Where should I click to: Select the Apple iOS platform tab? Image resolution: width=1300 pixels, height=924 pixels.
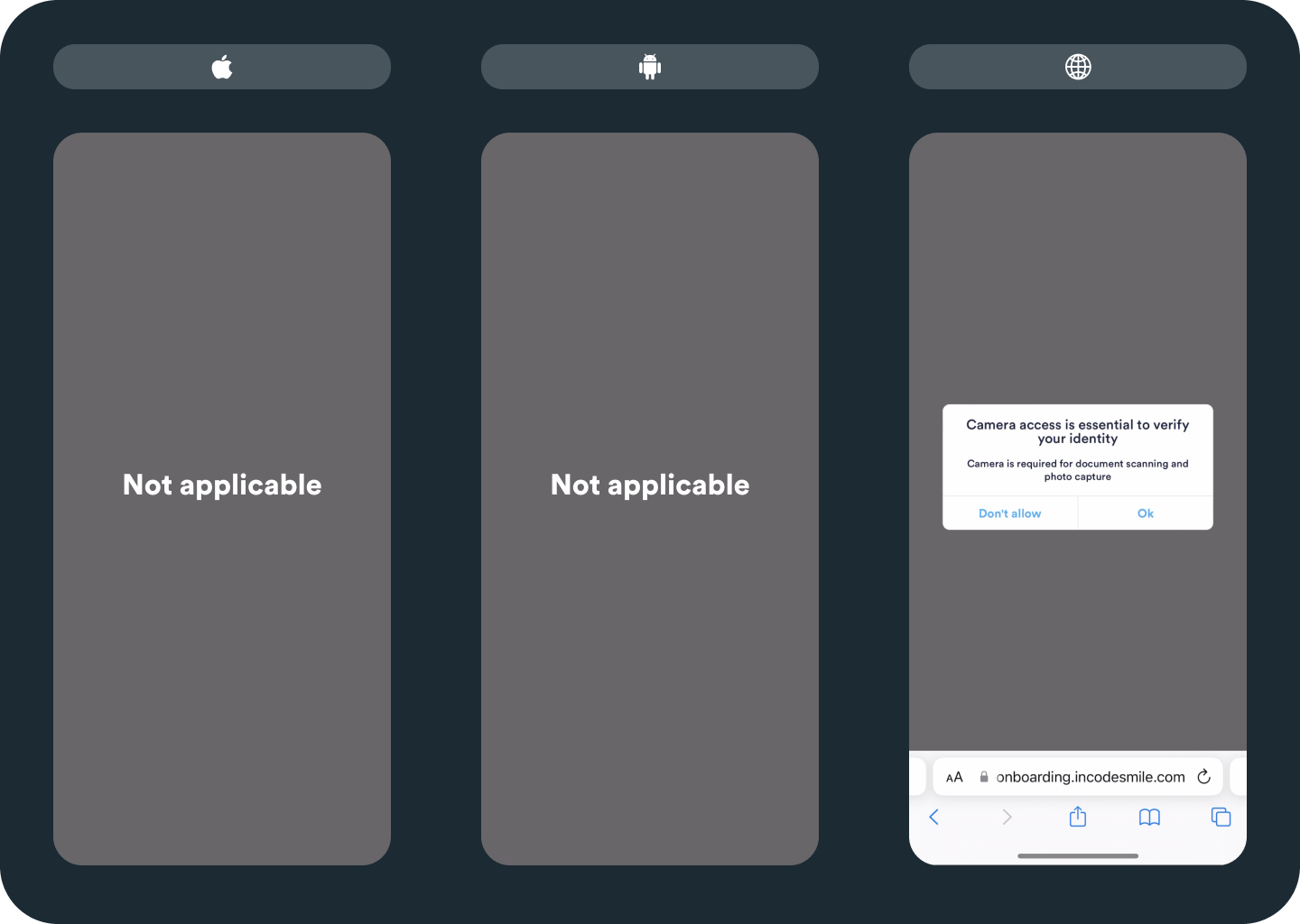point(222,67)
